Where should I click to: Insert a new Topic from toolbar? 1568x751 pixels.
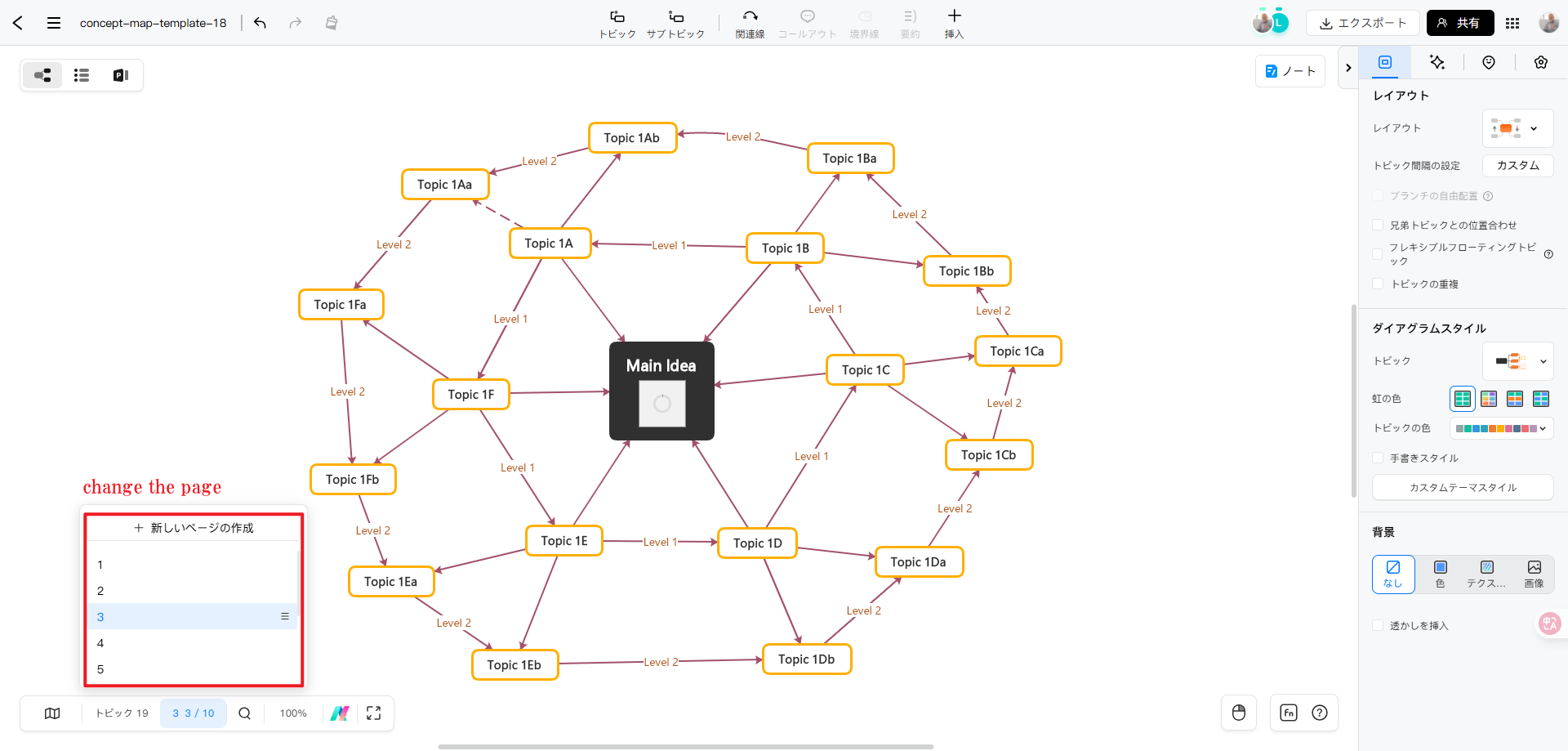[617, 24]
